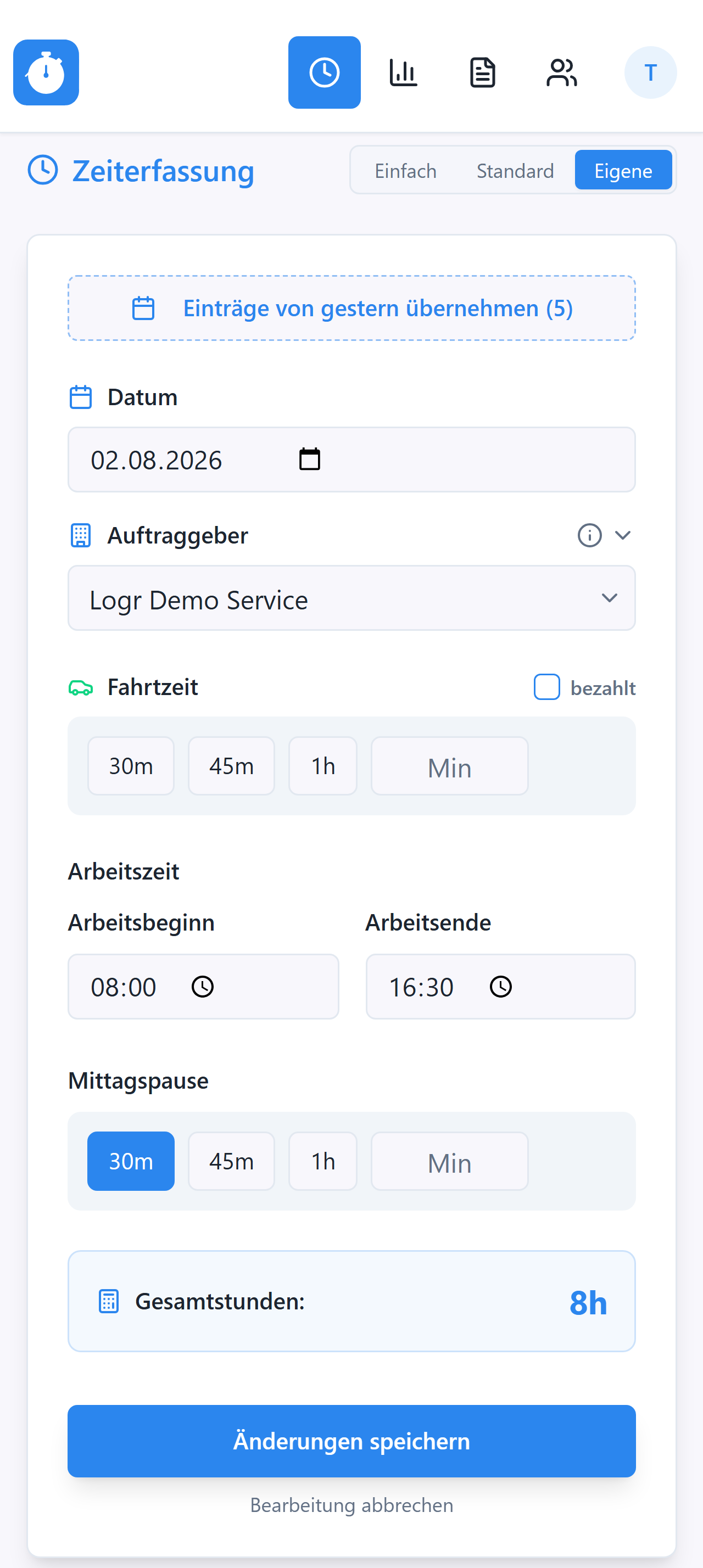Click the Arbeitsbeginn time field

click(x=203, y=987)
